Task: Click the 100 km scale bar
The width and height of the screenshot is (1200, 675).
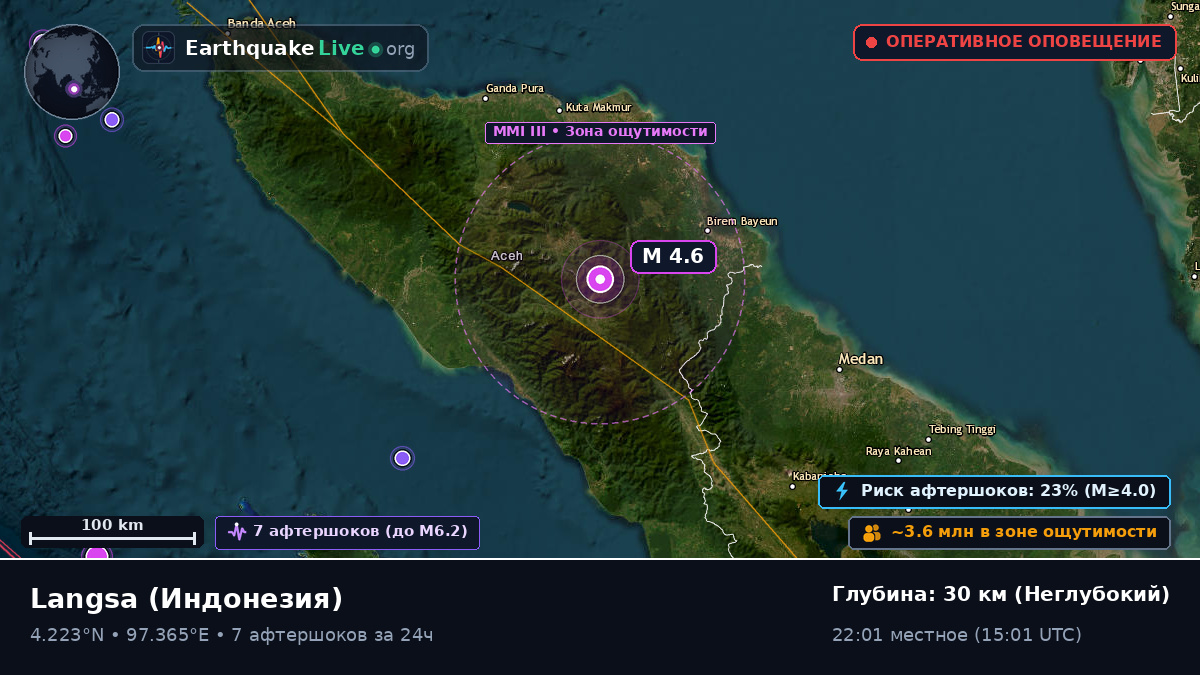Action: click(x=112, y=532)
